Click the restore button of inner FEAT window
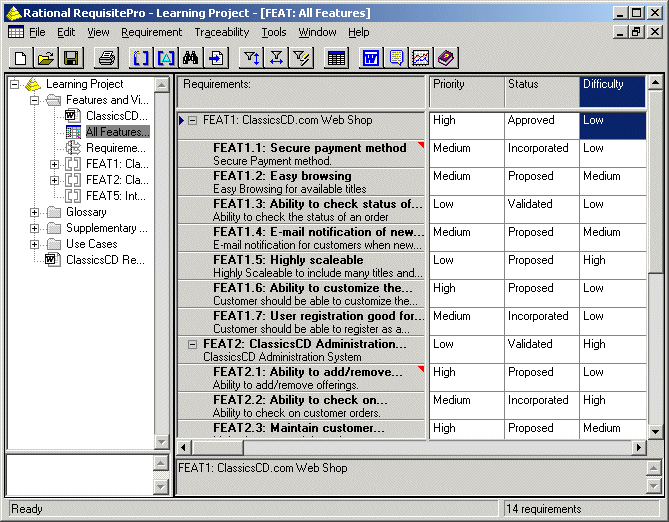Viewport: 669px width, 522px height. tap(636, 32)
